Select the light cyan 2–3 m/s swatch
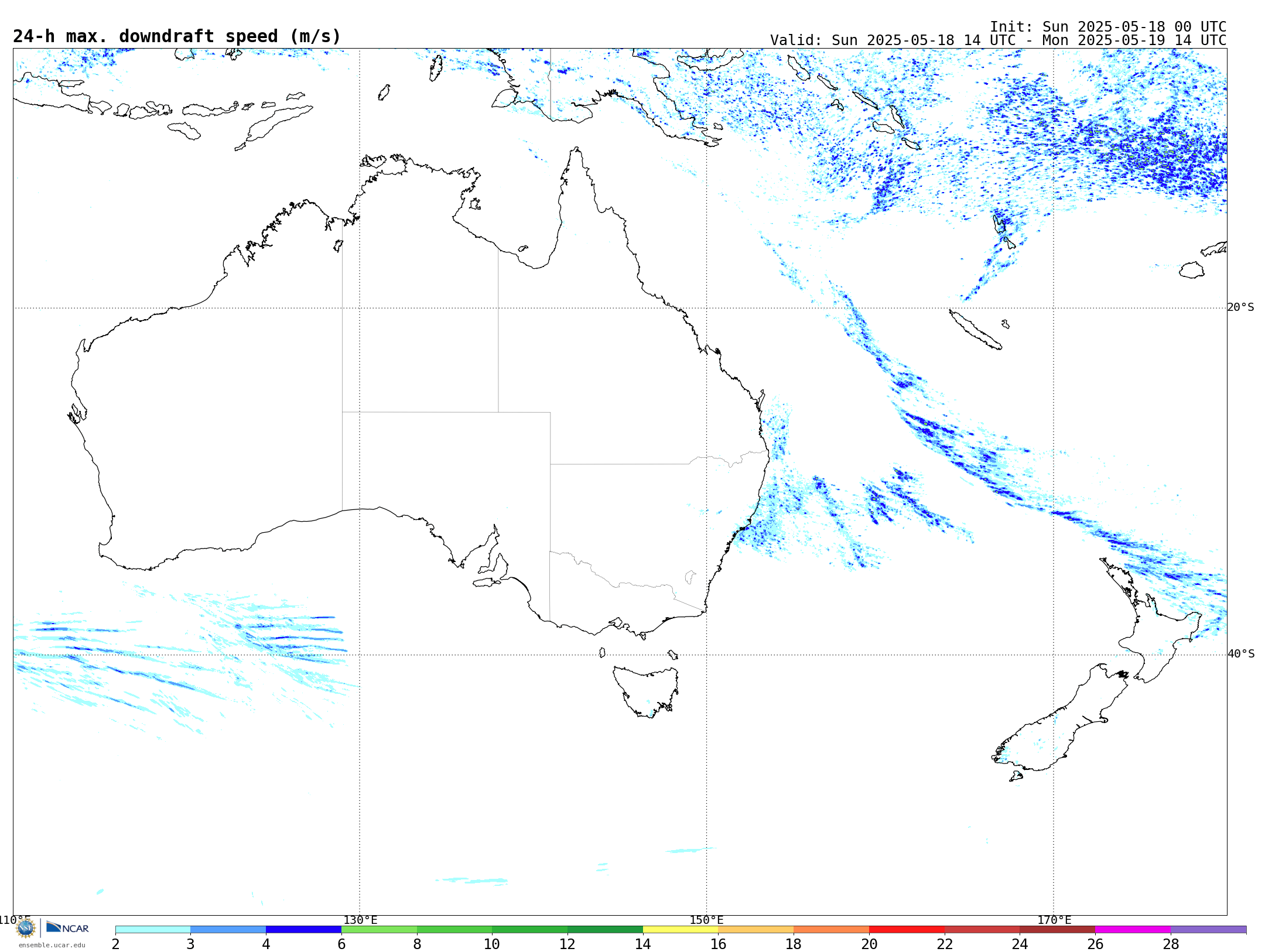The width and height of the screenshot is (1265, 952). coord(153,930)
